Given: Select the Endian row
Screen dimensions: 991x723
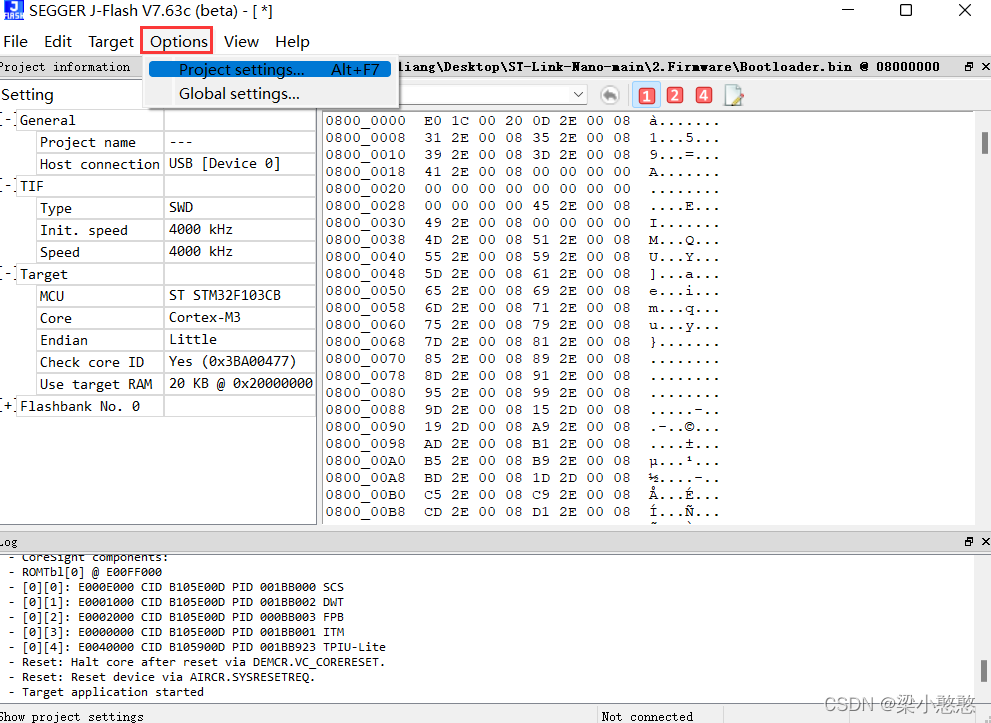Looking at the screenshot, I should coord(176,340).
